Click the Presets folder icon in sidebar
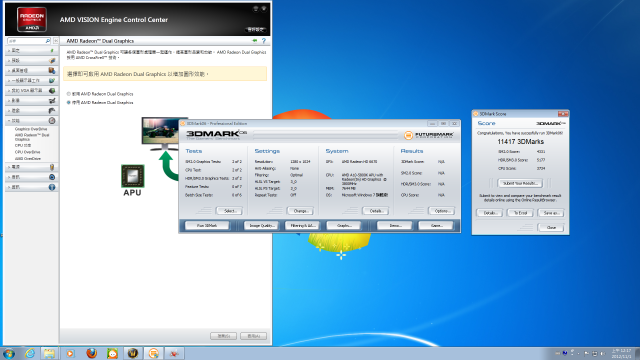640x360 pixels. click(52, 60)
